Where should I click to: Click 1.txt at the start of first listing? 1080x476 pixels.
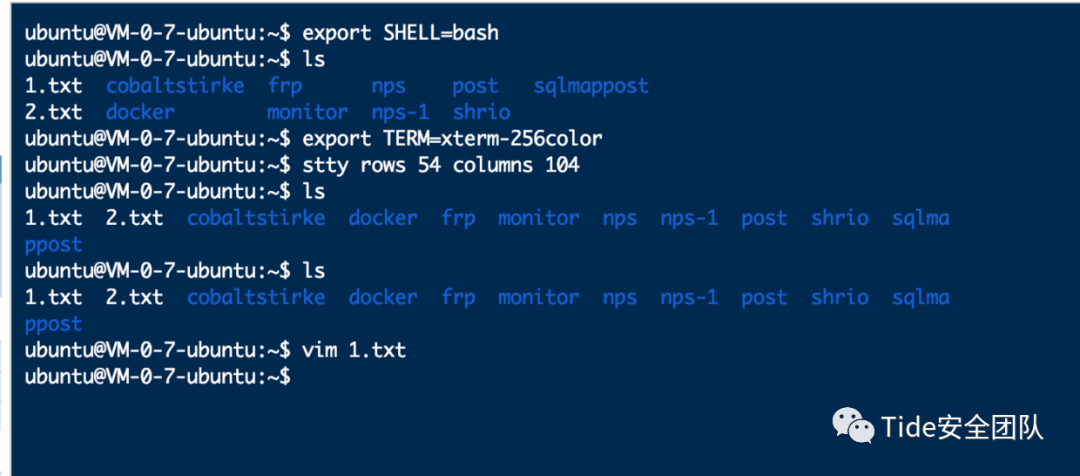(x=54, y=86)
